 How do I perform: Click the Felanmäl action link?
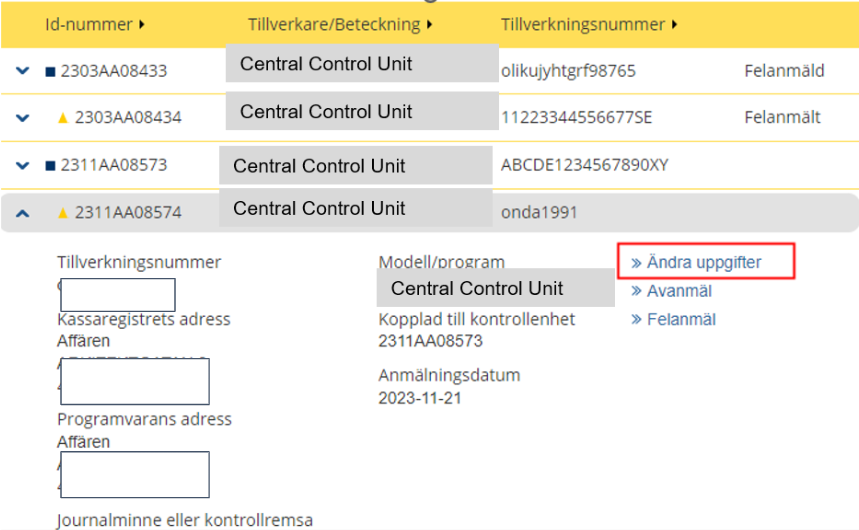coord(680,320)
